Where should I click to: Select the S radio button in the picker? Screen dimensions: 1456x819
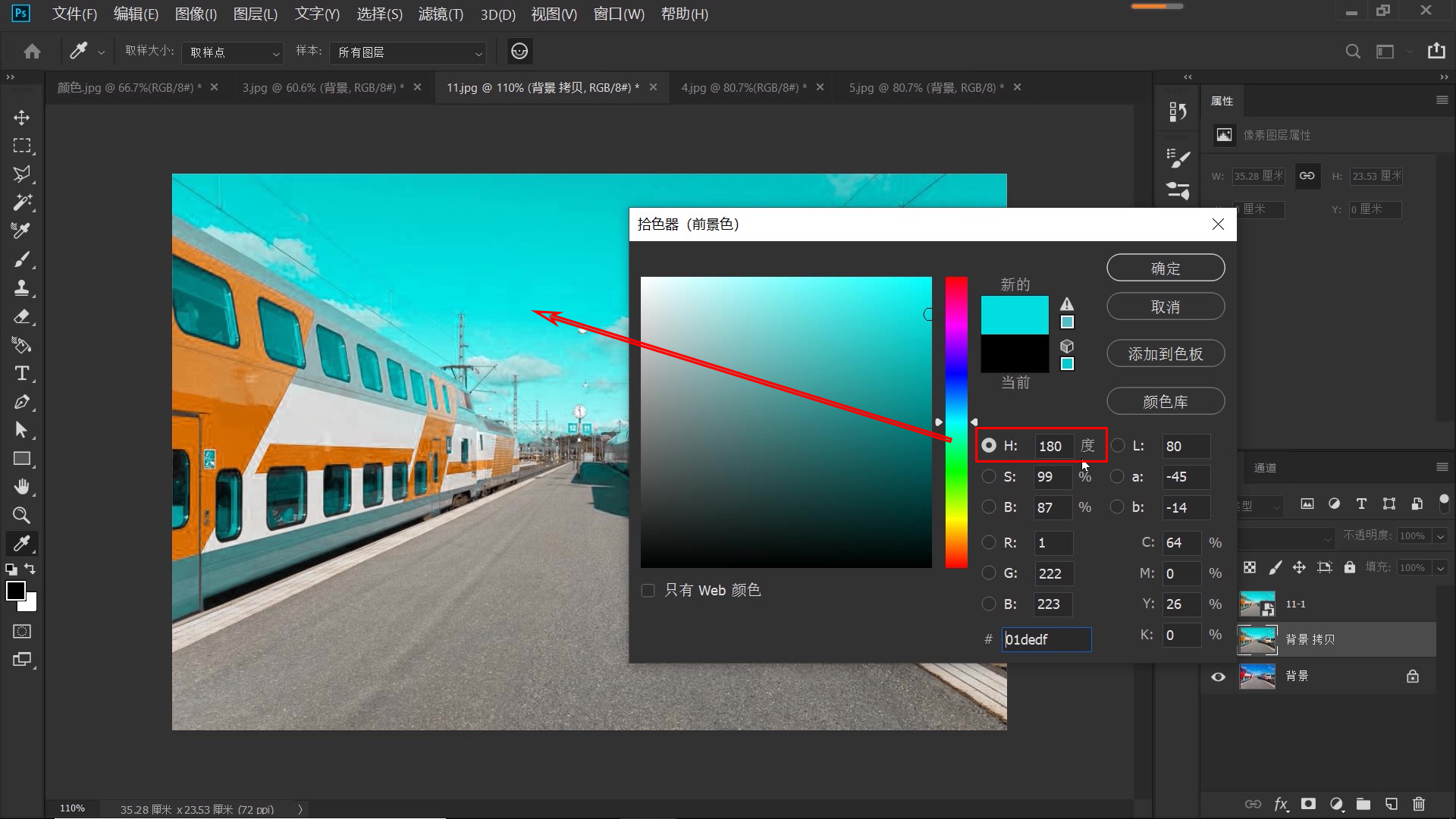(x=989, y=476)
